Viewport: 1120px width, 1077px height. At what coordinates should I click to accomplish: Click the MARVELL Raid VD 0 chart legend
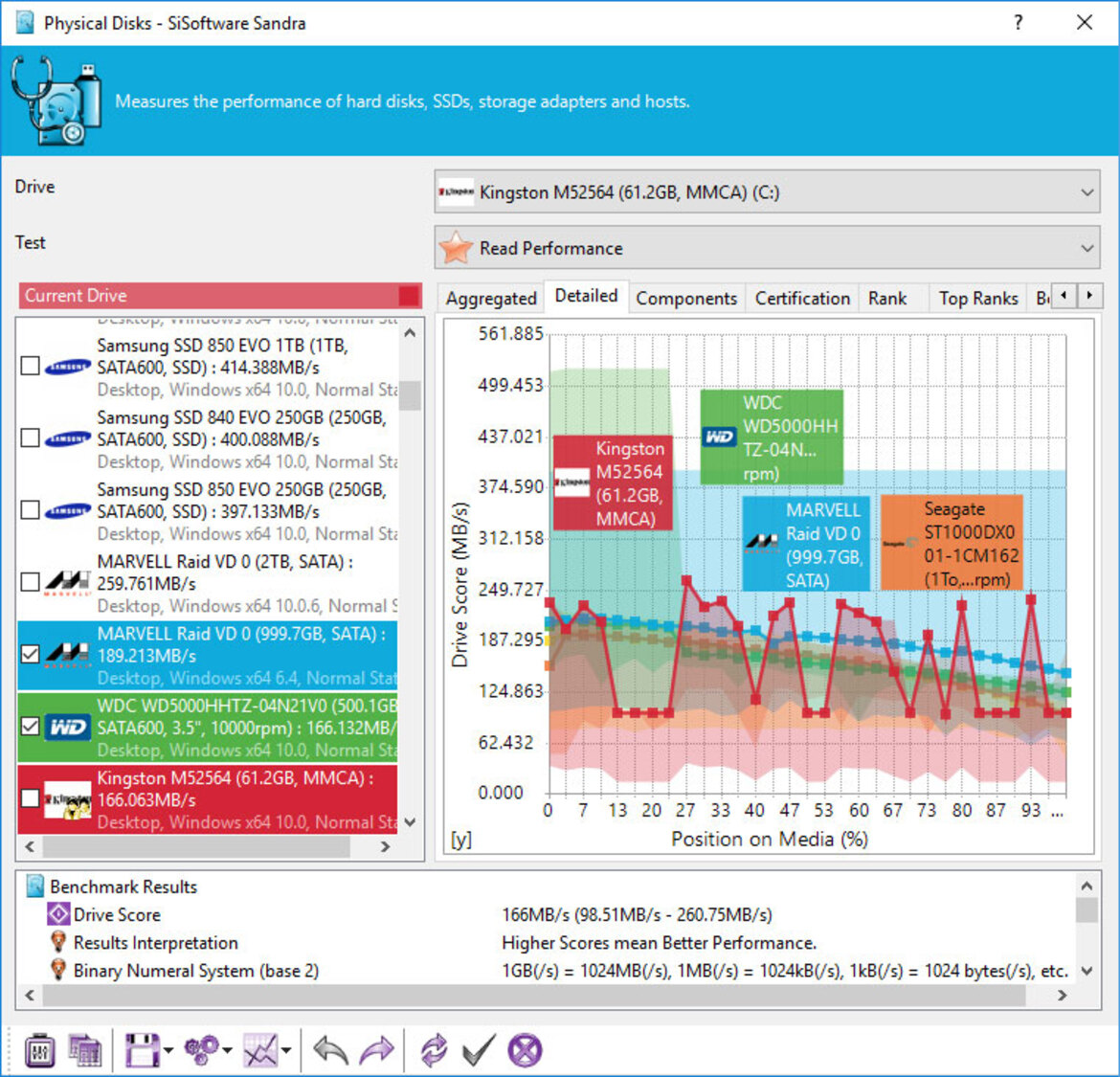[806, 544]
